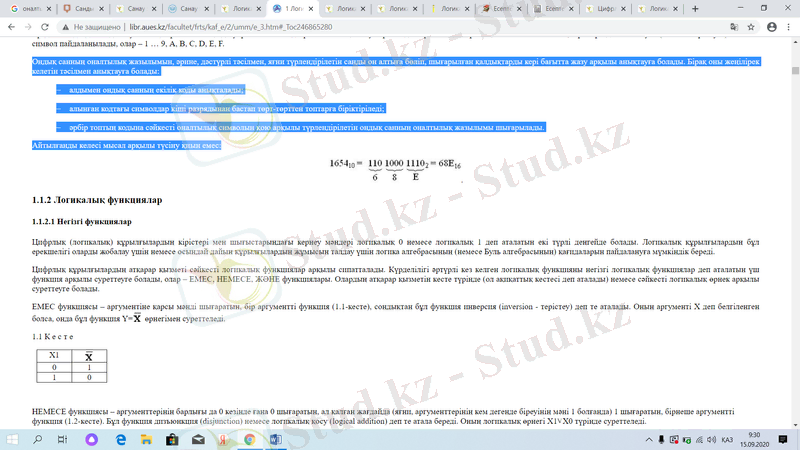Click the scrollbar up arrow

coord(795,42)
